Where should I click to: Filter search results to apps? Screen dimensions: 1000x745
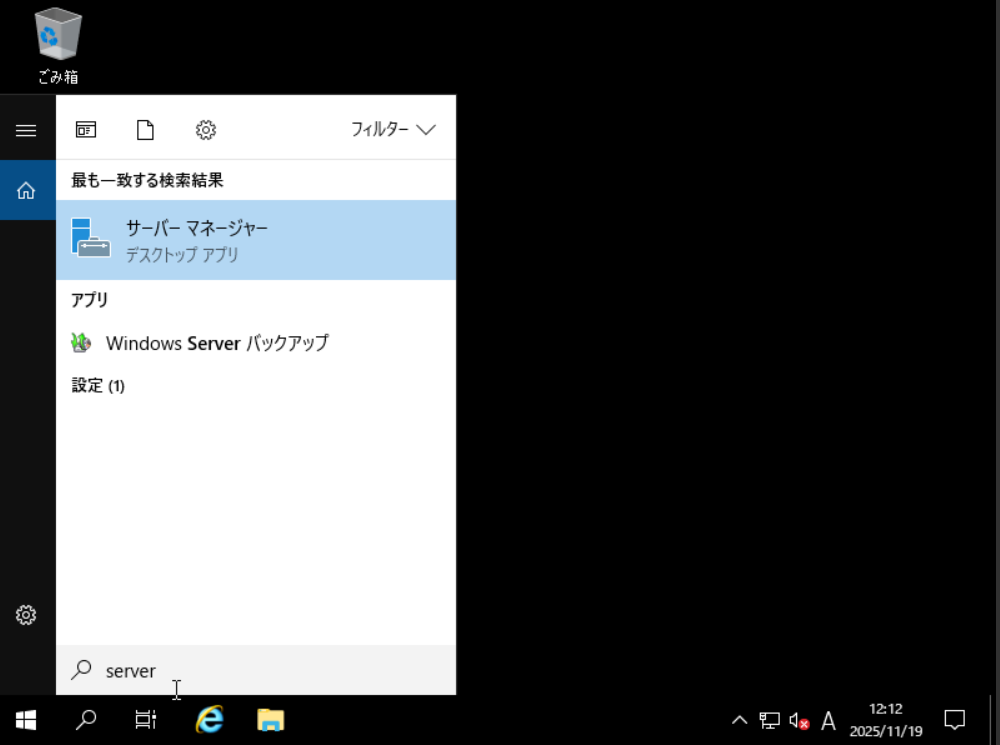pyautogui.click(x=85, y=129)
